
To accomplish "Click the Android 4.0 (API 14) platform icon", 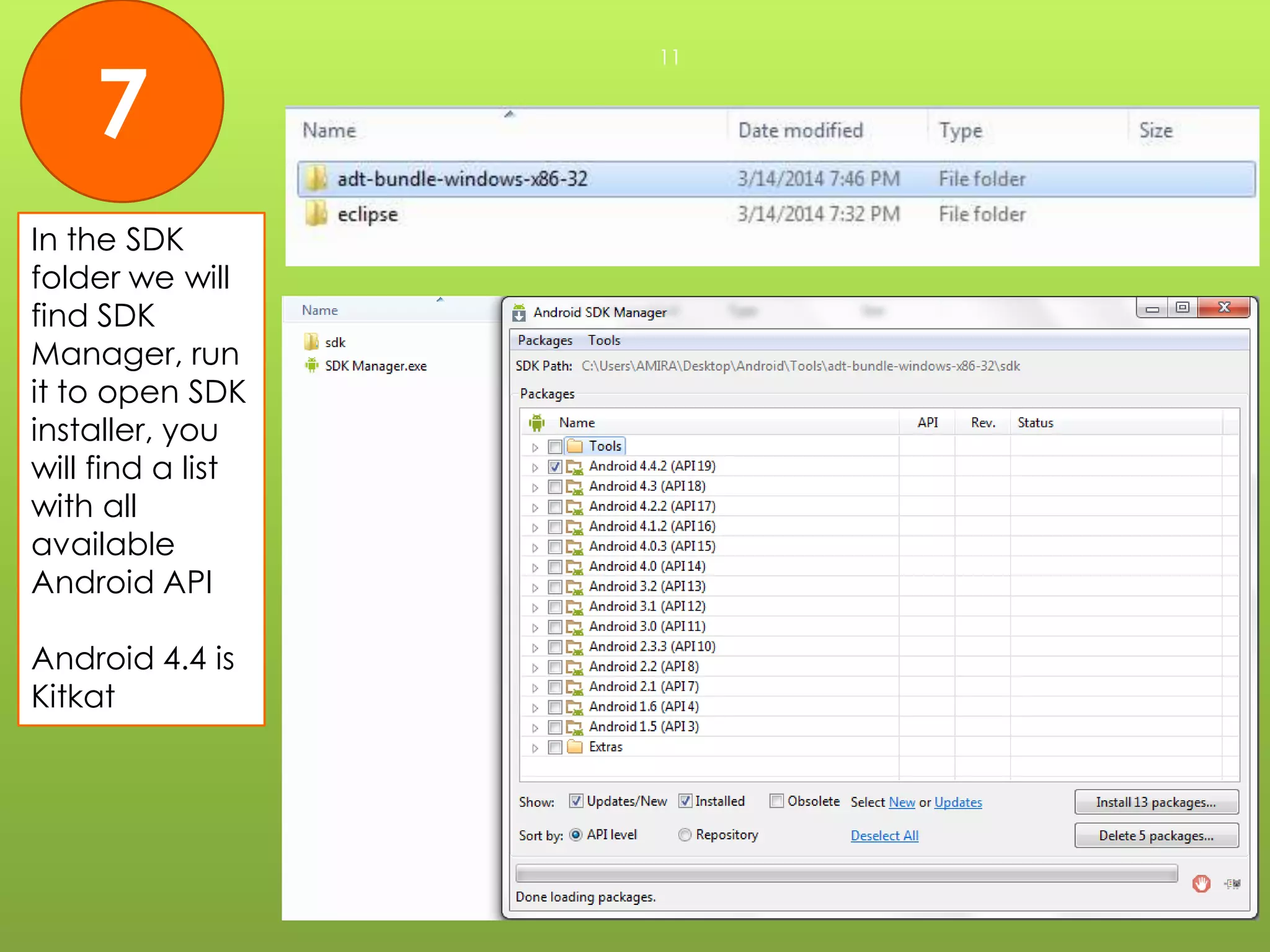I will 575,567.
